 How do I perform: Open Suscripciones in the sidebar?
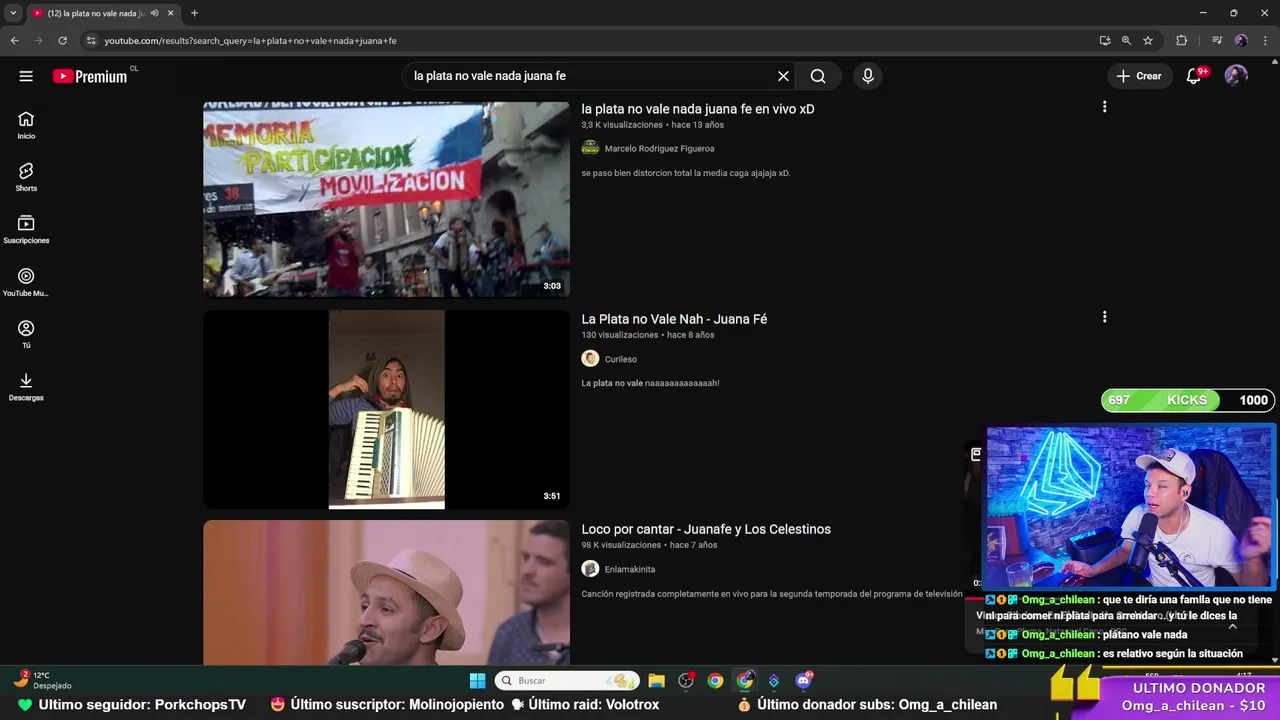[x=26, y=230]
